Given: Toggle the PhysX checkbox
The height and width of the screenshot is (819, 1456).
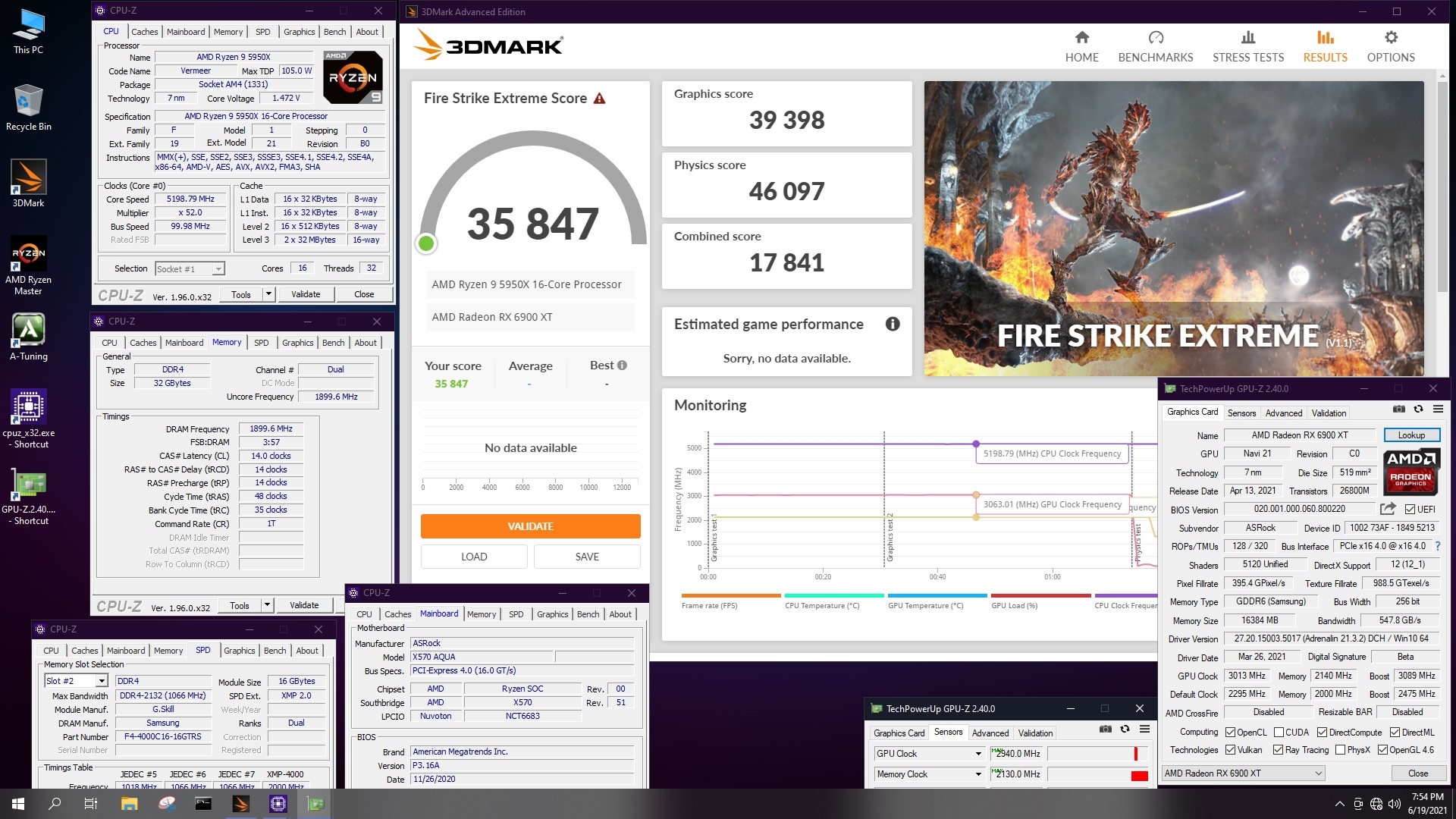Looking at the screenshot, I should pyautogui.click(x=1340, y=750).
